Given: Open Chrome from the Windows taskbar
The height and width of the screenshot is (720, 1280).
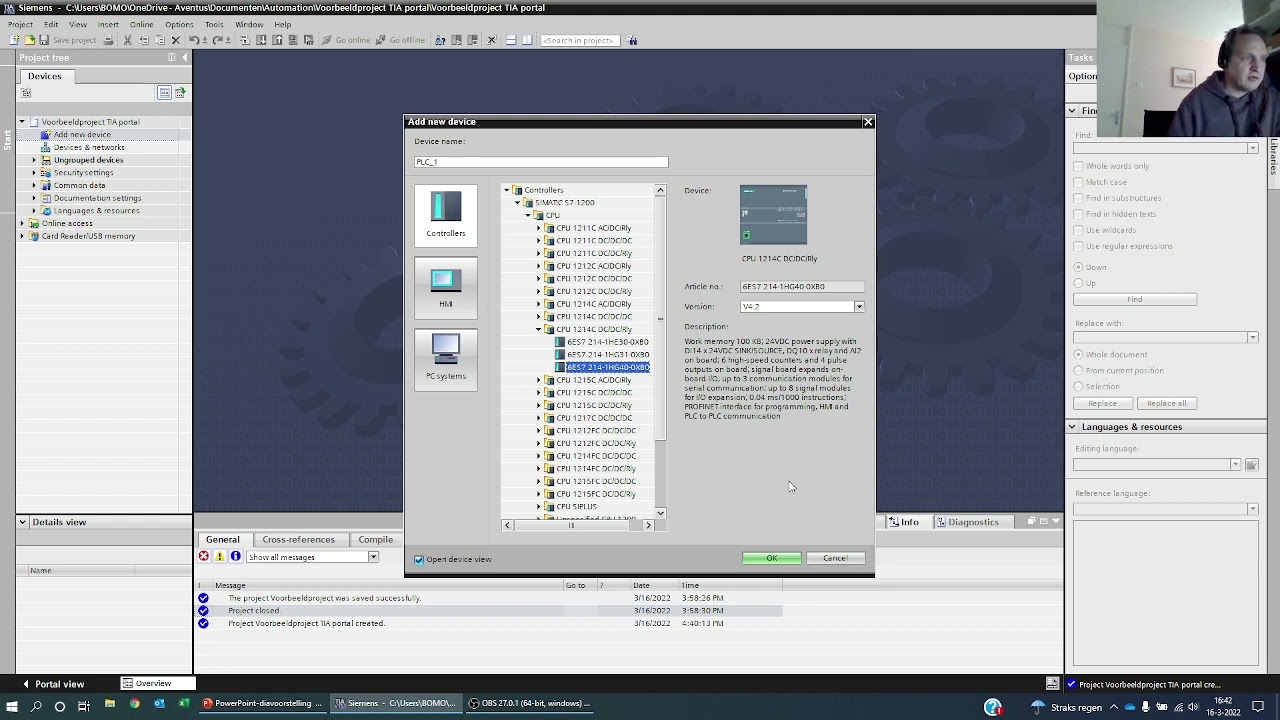Looking at the screenshot, I should click(x=134, y=704).
